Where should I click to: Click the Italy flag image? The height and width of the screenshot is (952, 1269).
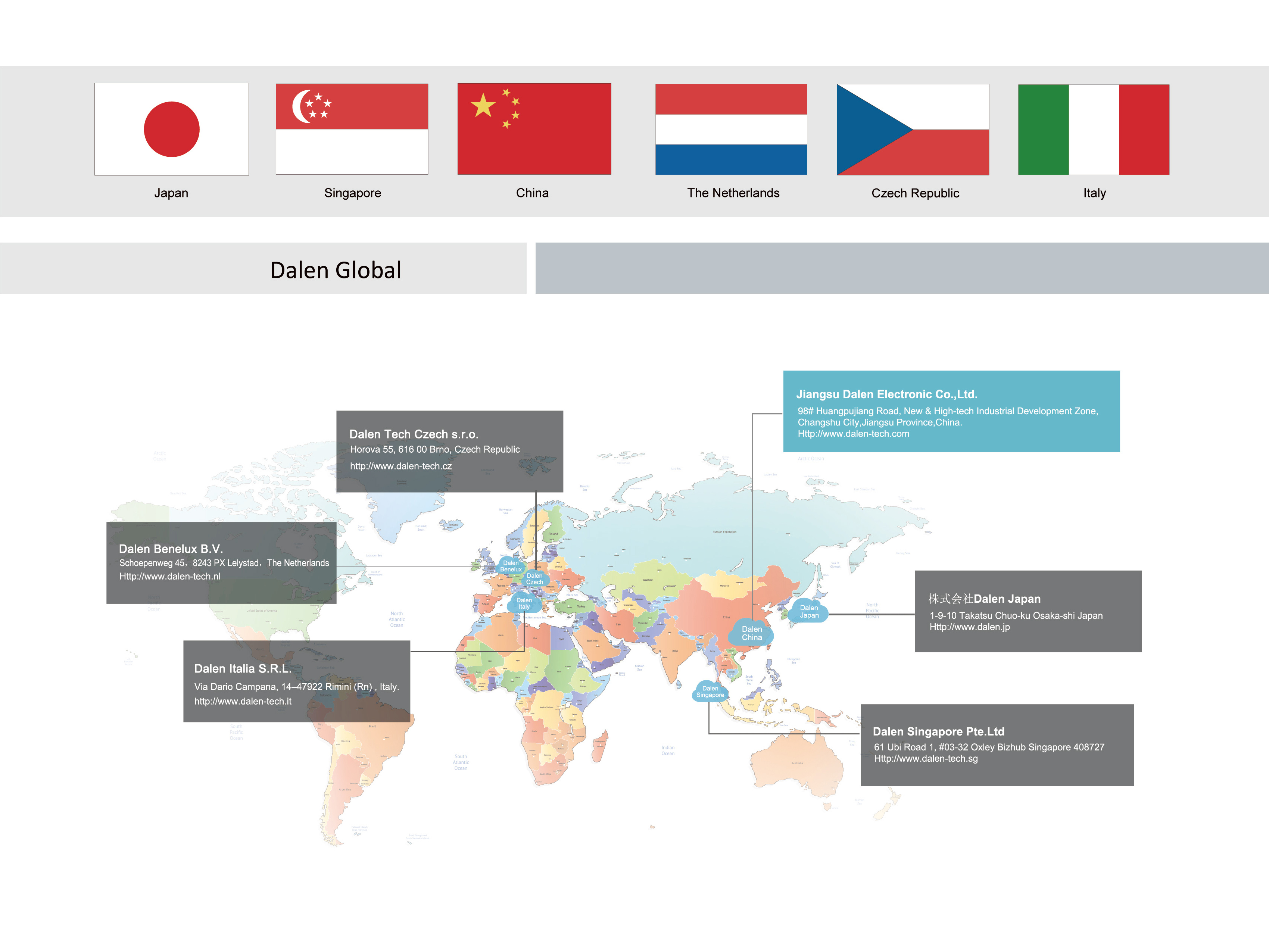[1094, 129]
